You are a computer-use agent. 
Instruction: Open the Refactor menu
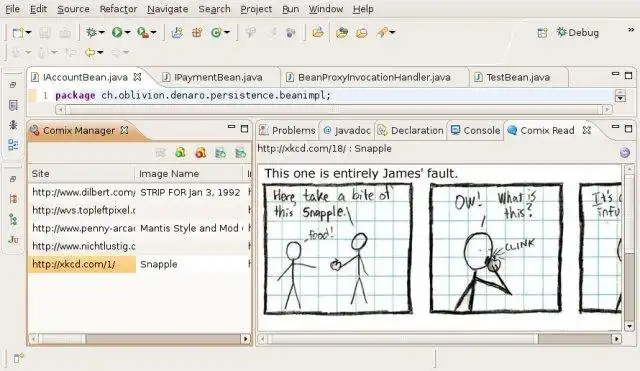coord(118,9)
